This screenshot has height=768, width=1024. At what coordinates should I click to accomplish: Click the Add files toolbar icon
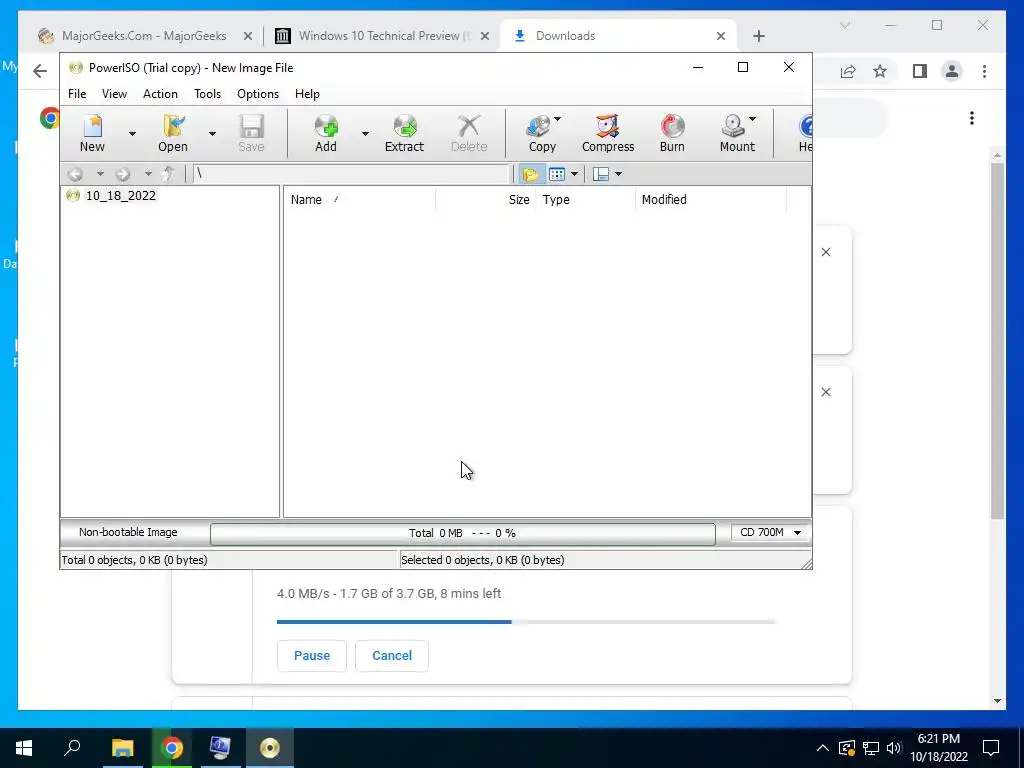coord(326,133)
